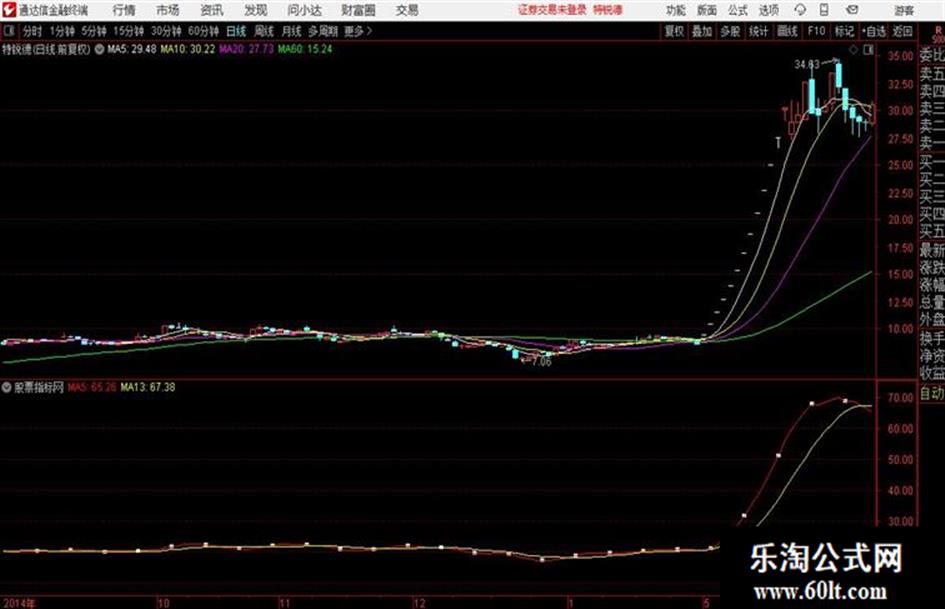This screenshot has height=609, width=945.
Task: Select the 月线 monthly period
Action: click(x=292, y=31)
